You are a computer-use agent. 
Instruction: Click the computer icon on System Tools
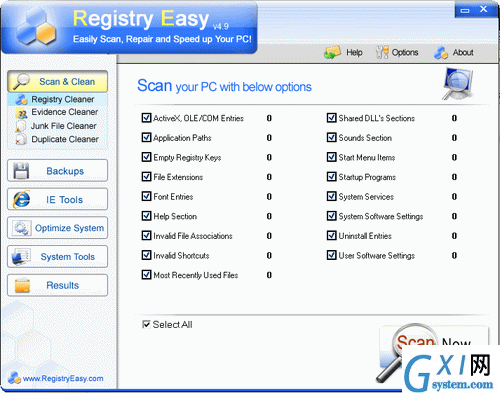pyautogui.click(x=21, y=257)
